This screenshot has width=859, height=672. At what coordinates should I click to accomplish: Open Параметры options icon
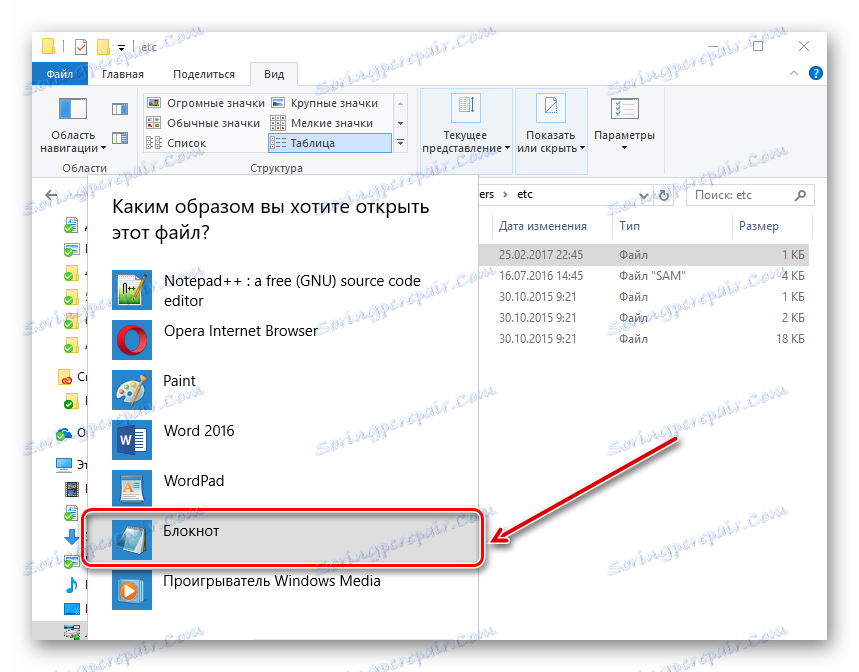[625, 108]
